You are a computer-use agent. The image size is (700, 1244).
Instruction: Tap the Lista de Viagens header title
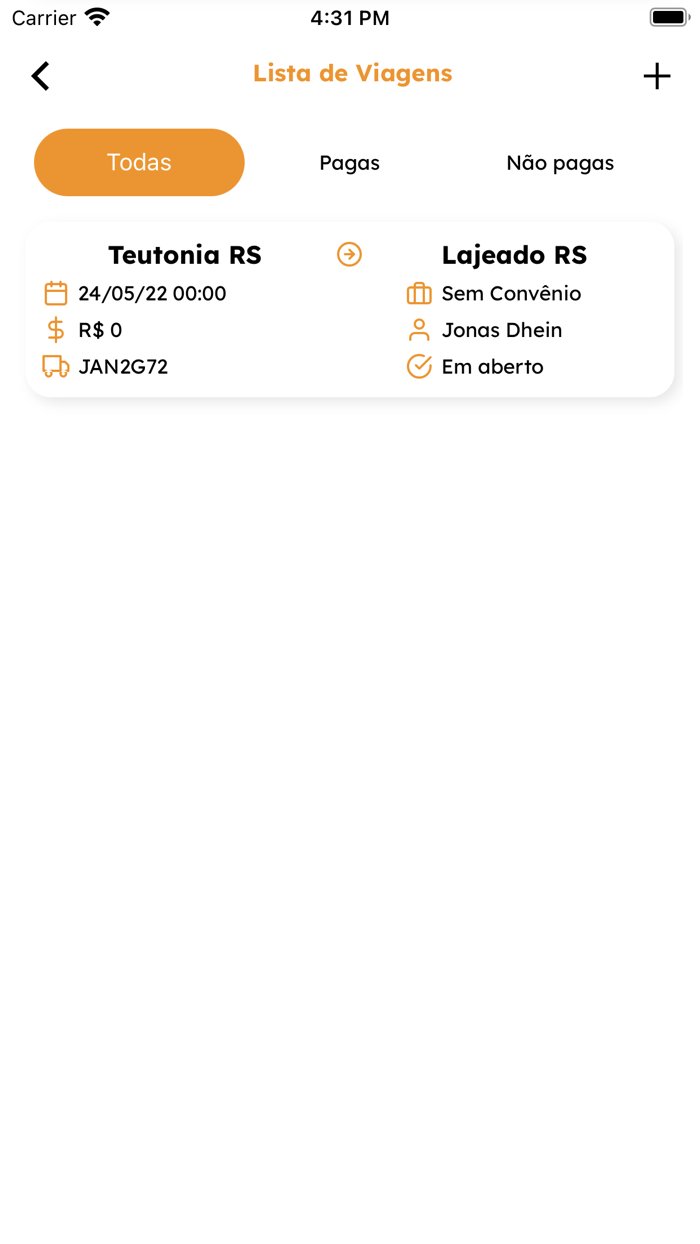click(x=352, y=73)
